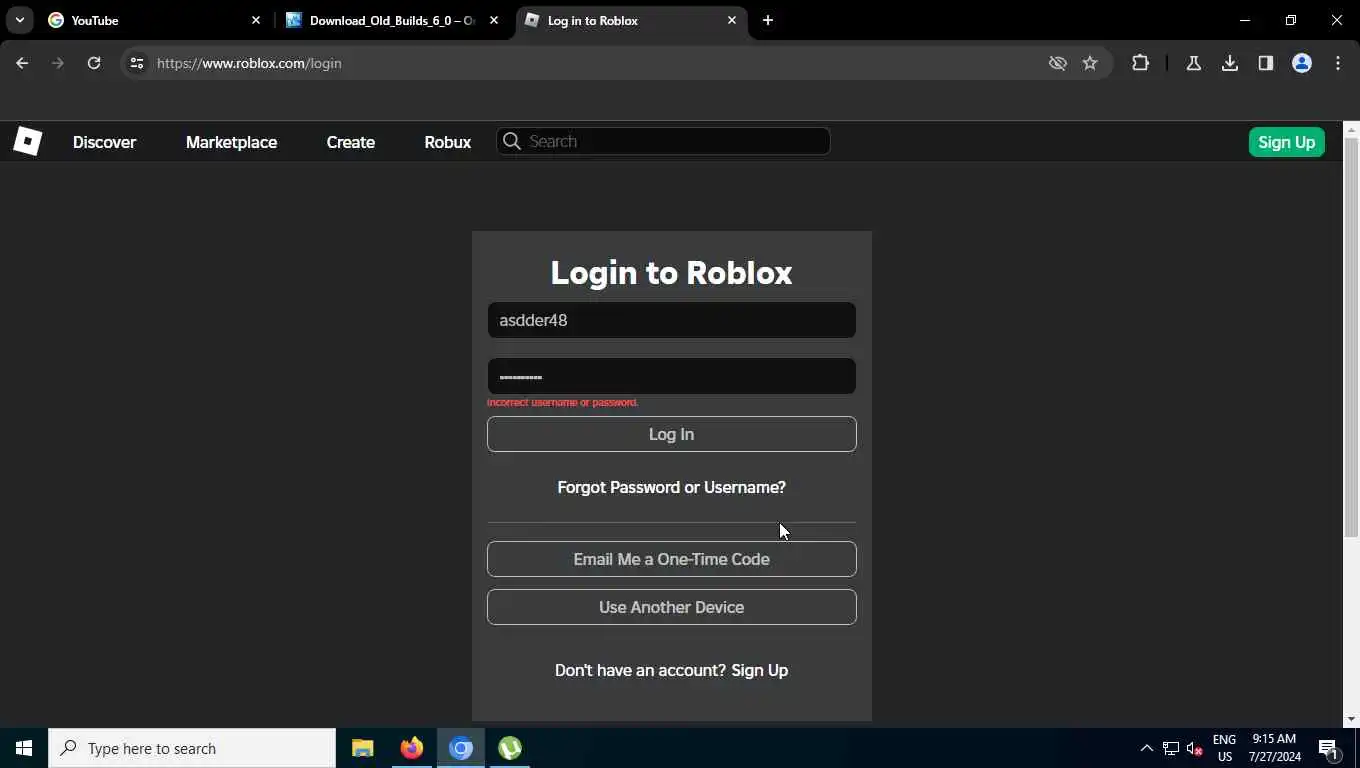The width and height of the screenshot is (1360, 768).
Task: Click the Incorrect username or password message
Action: [x=562, y=402]
